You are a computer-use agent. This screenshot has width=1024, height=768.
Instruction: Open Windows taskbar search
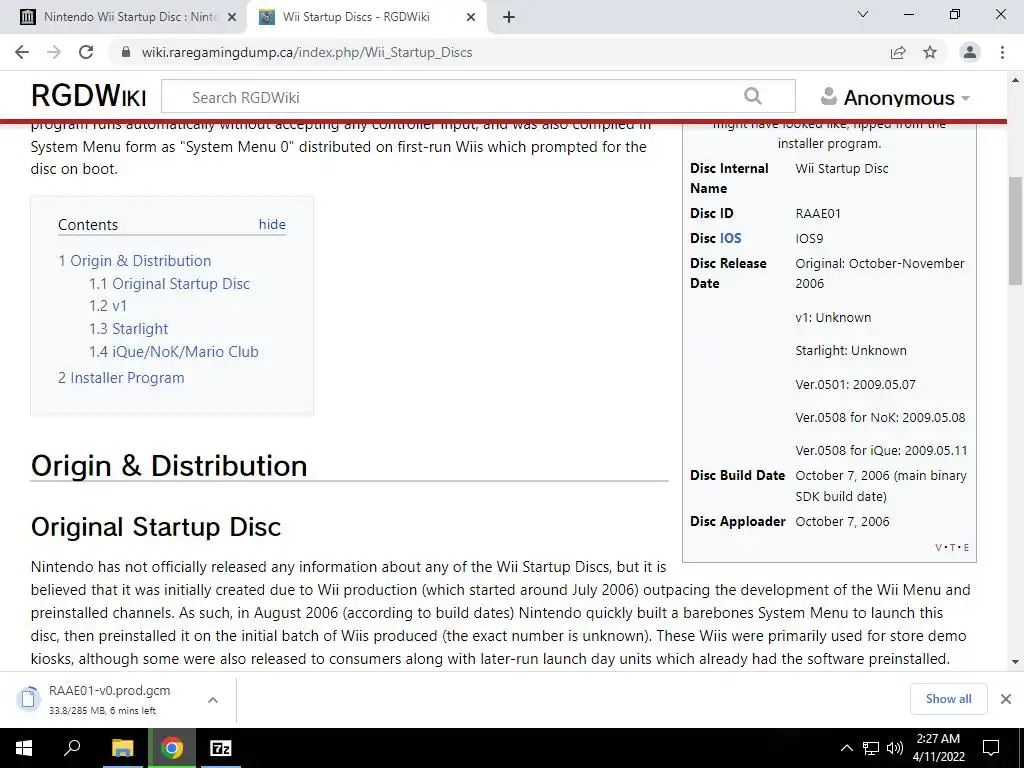click(72, 748)
